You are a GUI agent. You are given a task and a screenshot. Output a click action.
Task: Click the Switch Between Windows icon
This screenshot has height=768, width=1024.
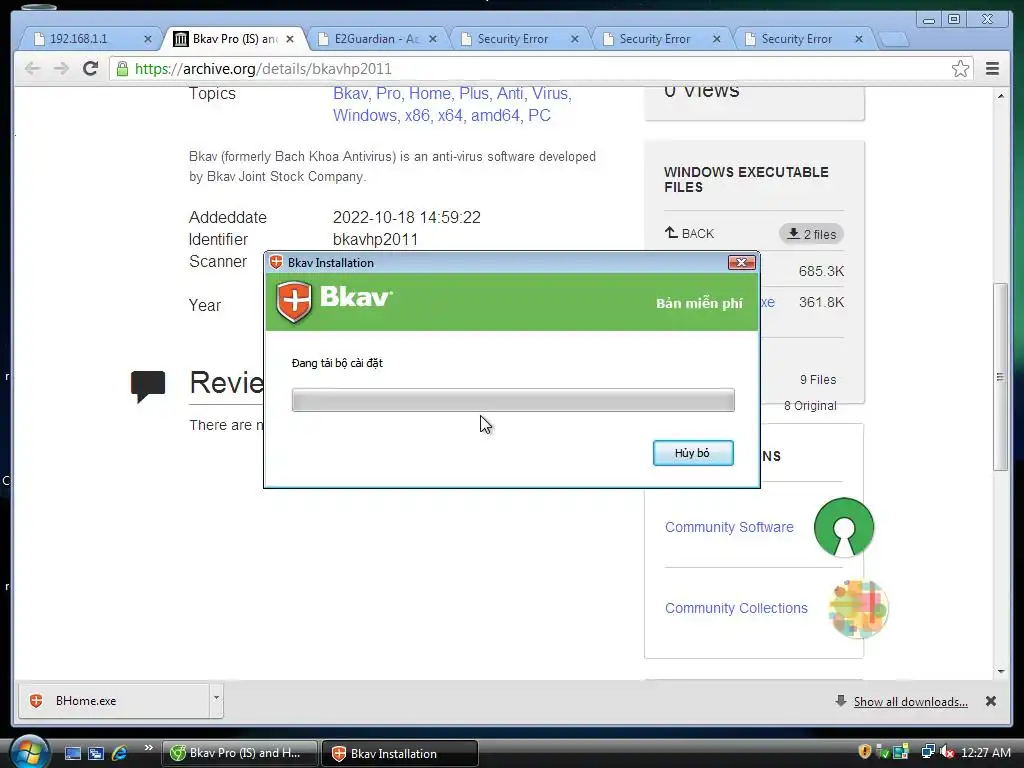(x=96, y=753)
